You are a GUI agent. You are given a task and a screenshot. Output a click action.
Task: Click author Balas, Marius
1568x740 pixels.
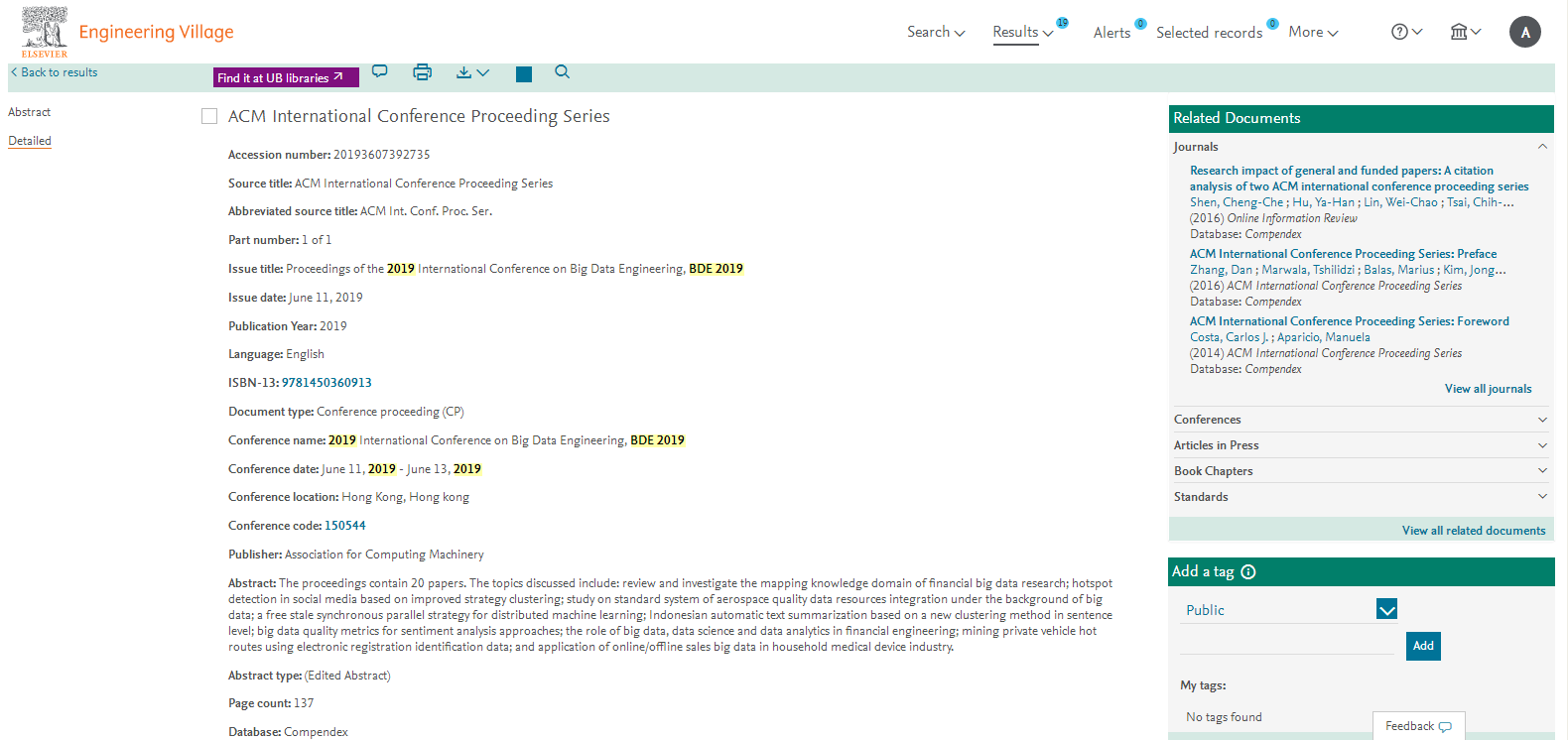pyautogui.click(x=1399, y=270)
